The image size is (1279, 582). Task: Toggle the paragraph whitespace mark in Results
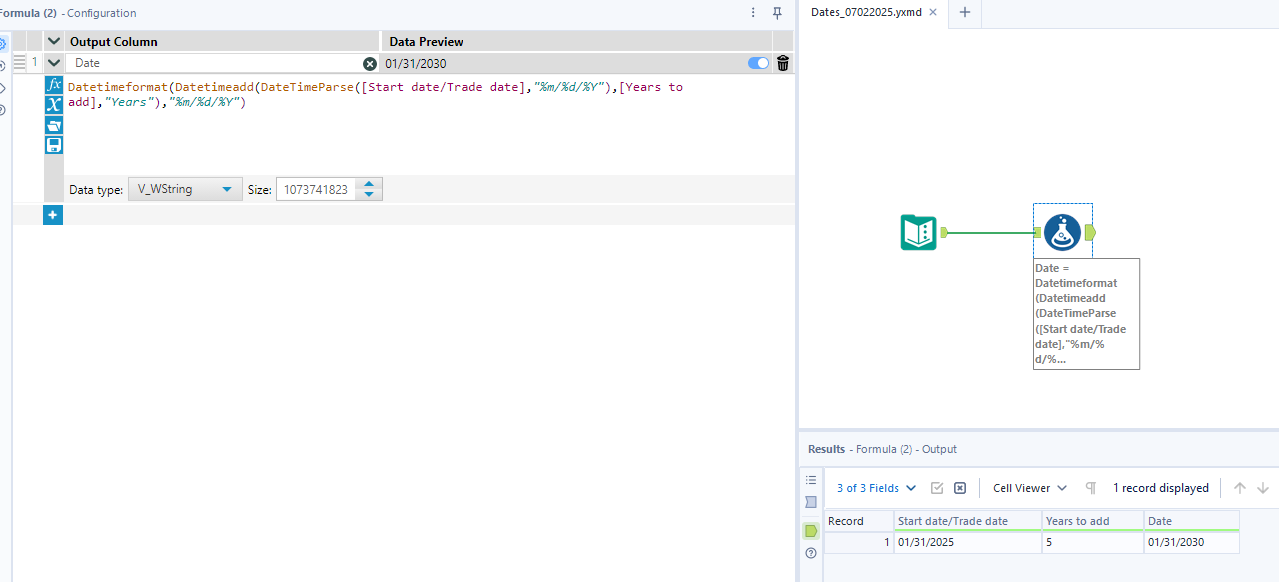(x=1090, y=488)
